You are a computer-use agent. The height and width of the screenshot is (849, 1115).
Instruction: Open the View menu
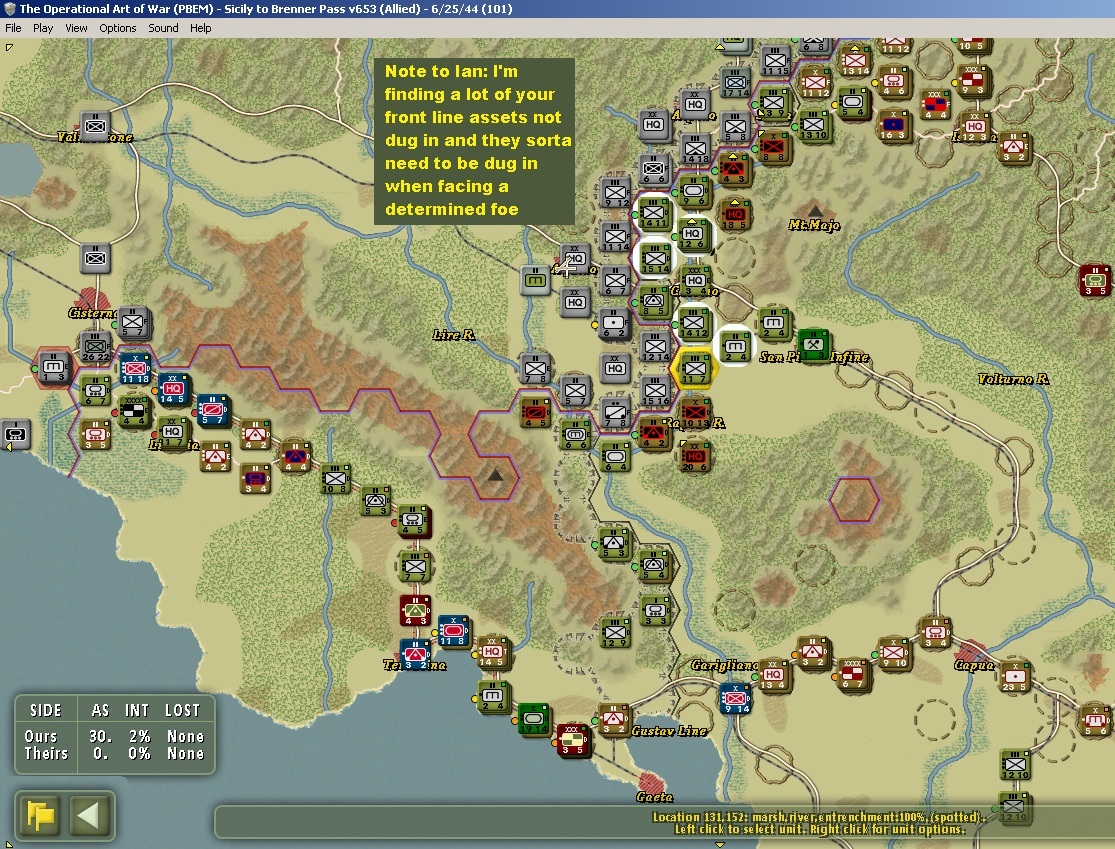point(76,28)
